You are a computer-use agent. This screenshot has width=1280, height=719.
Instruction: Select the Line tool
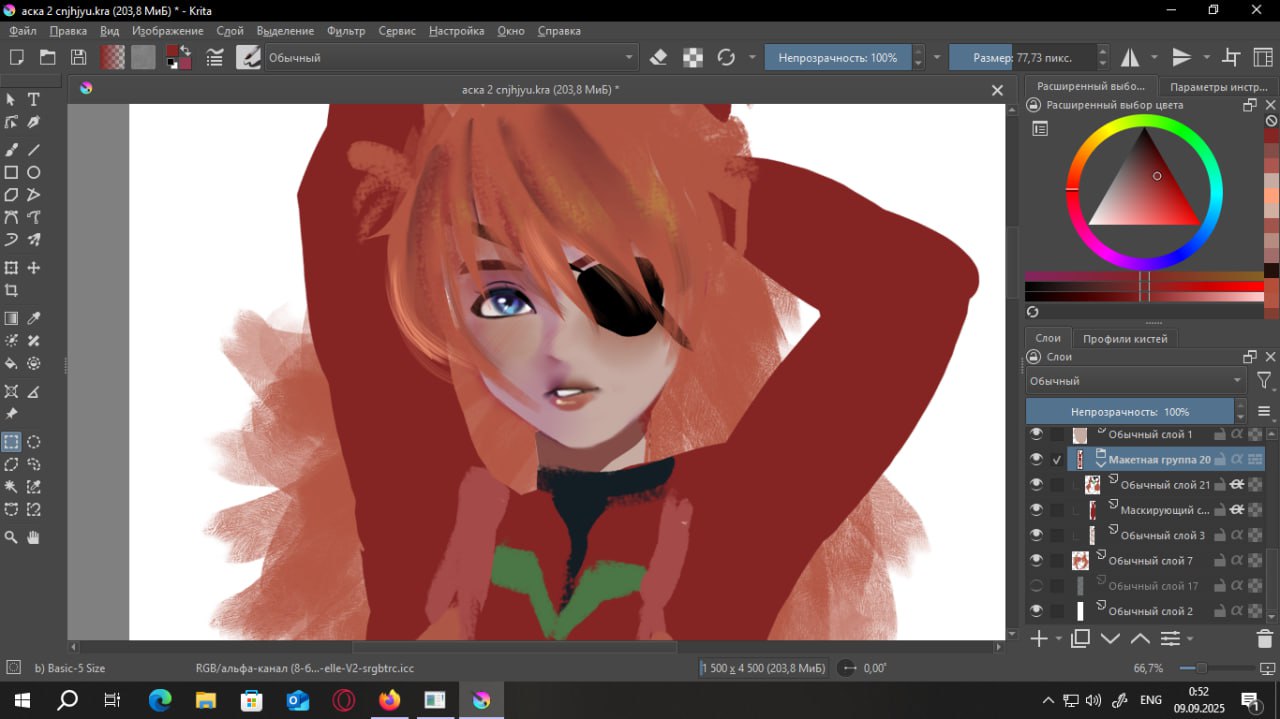click(33, 149)
